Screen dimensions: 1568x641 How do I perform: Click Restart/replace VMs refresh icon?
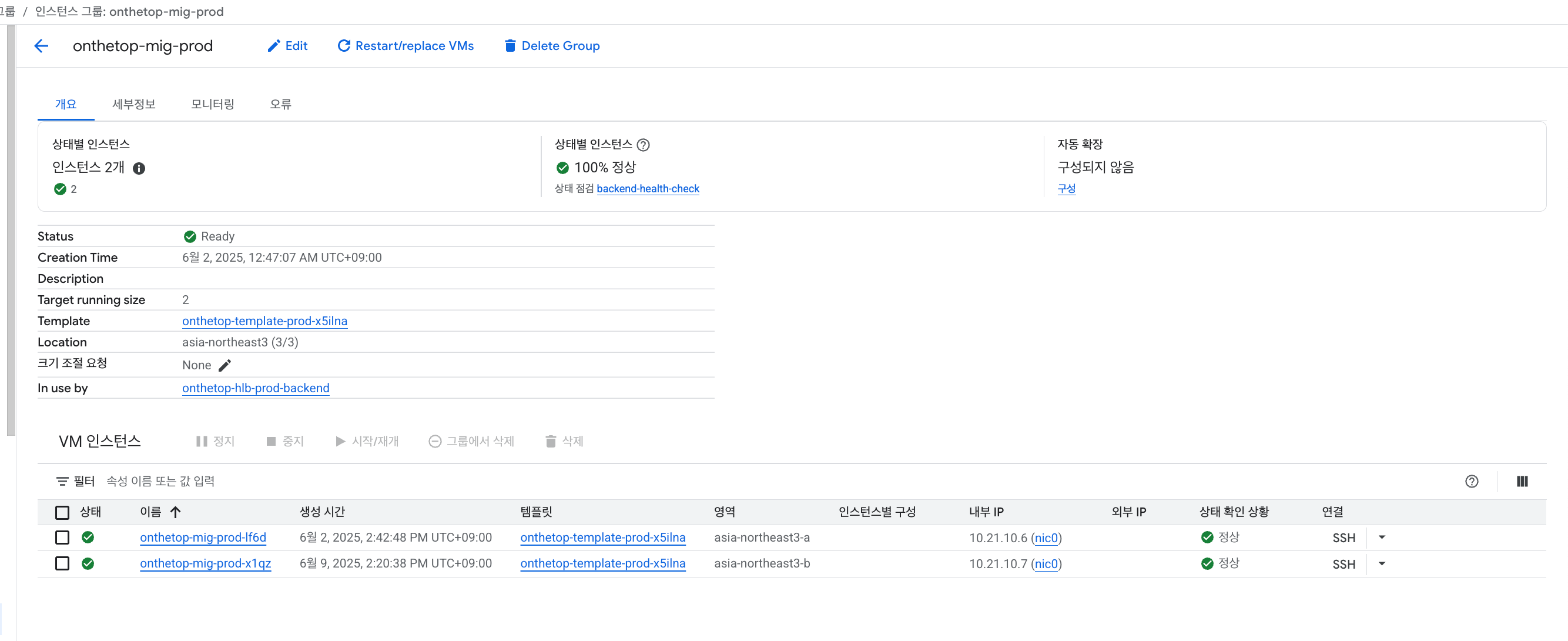343,46
